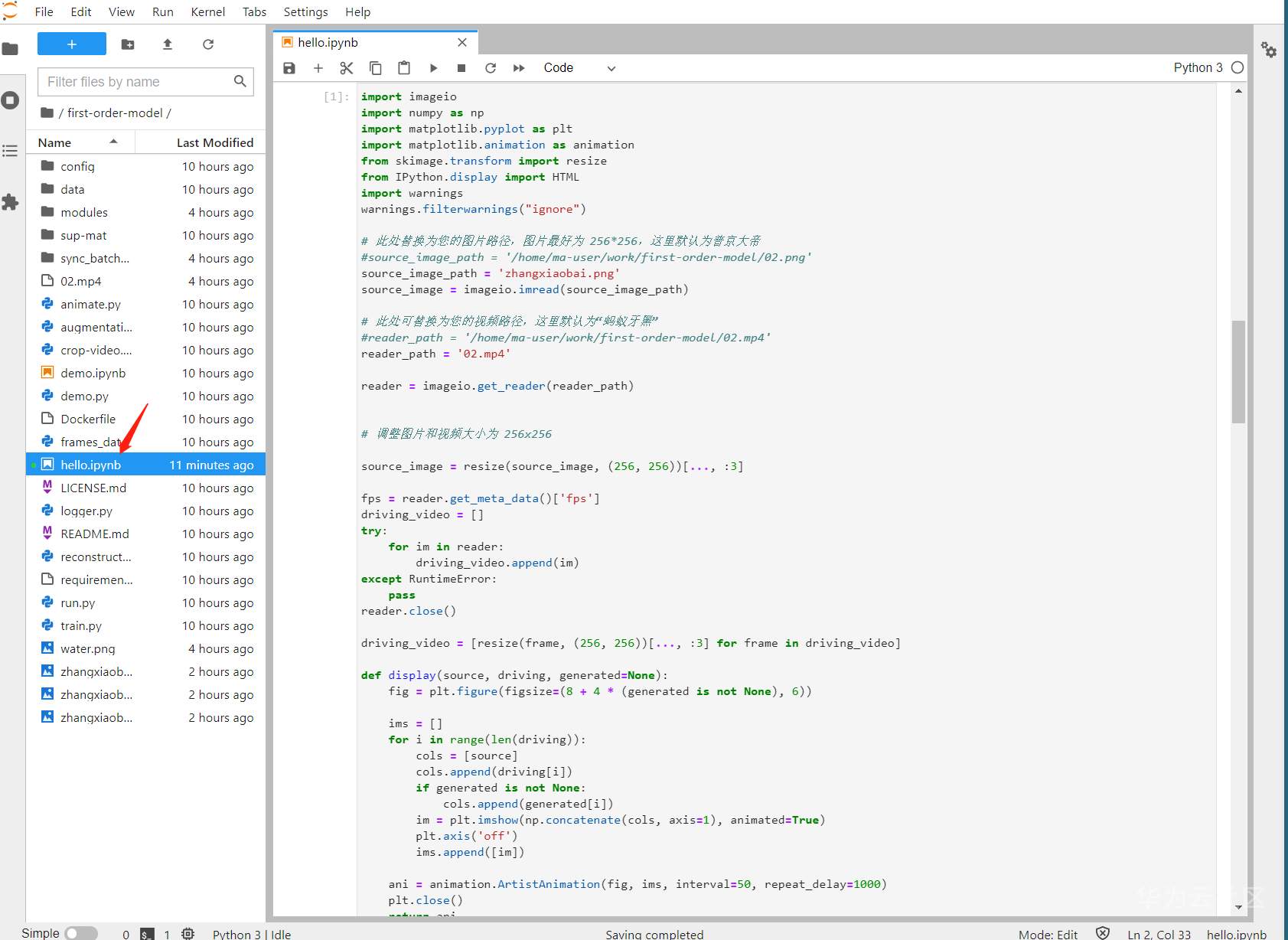Open the cell type Code dropdown
Image resolution: width=1288 pixels, height=940 pixels.
coord(579,68)
